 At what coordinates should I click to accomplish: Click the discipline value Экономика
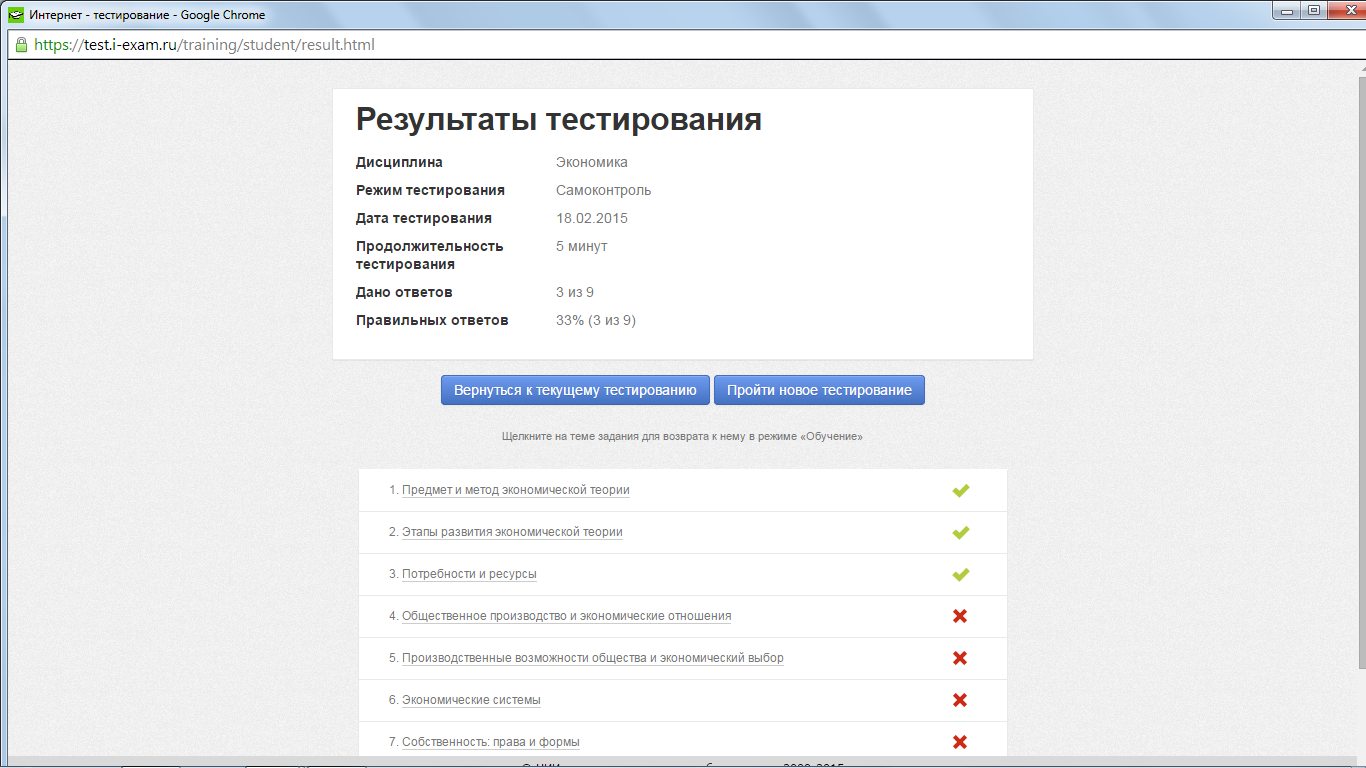592,162
